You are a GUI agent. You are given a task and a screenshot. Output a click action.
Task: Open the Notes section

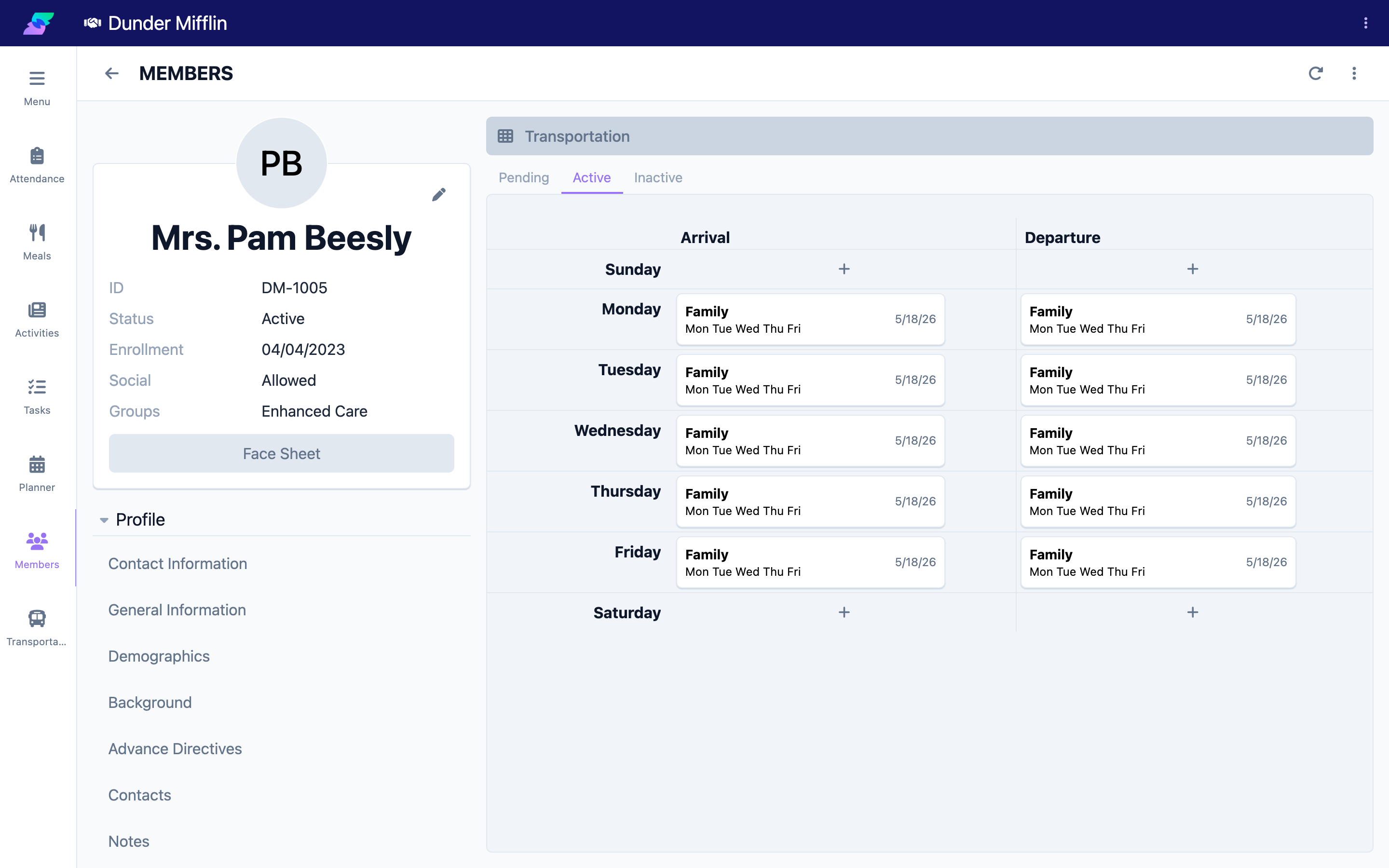tap(129, 841)
